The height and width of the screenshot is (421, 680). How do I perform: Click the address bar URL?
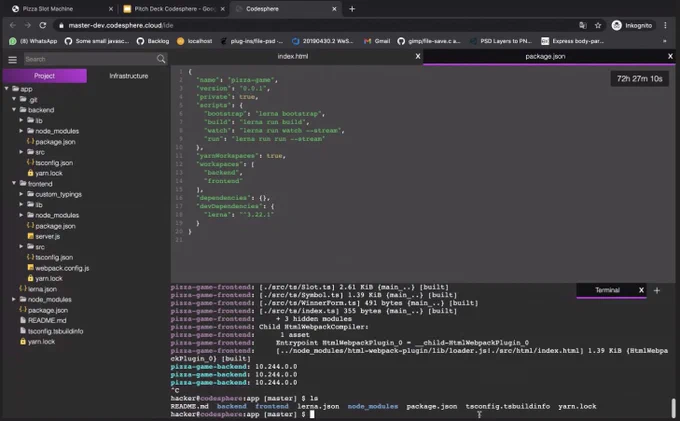click(x=121, y=26)
